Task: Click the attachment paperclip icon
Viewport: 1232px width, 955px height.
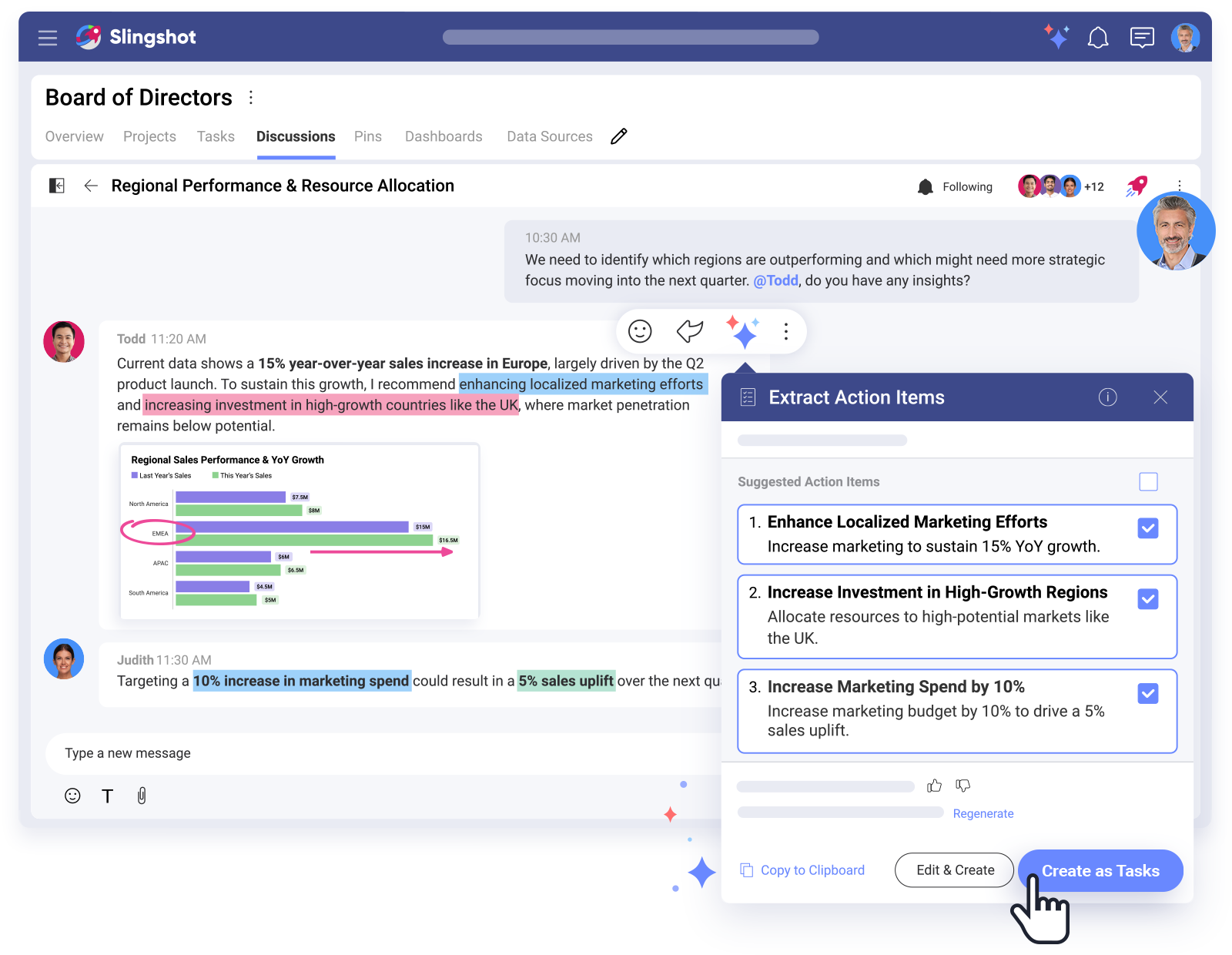Action: tap(142, 796)
